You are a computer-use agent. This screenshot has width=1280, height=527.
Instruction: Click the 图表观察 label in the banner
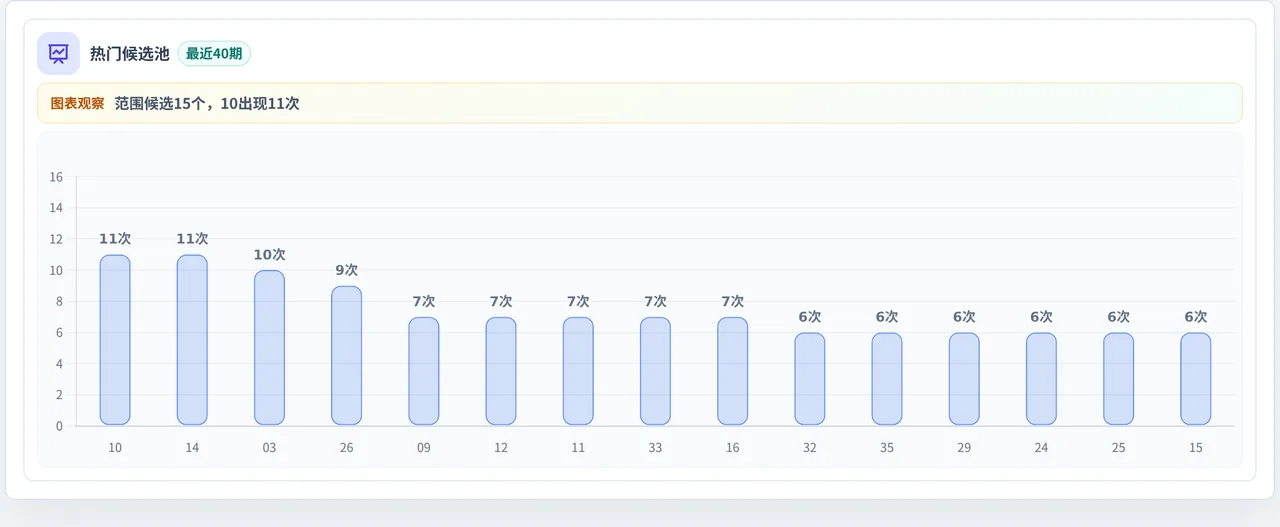pos(77,103)
